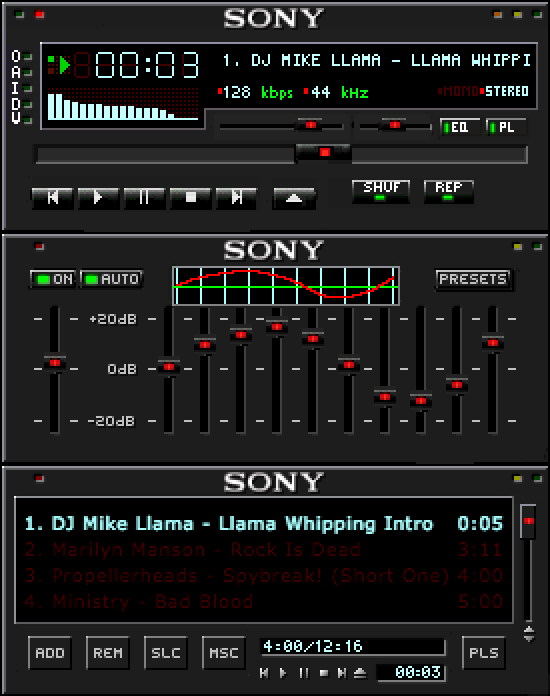The width and height of the screenshot is (550, 696).
Task: Toggle playlist window via PL button
Action: click(506, 127)
